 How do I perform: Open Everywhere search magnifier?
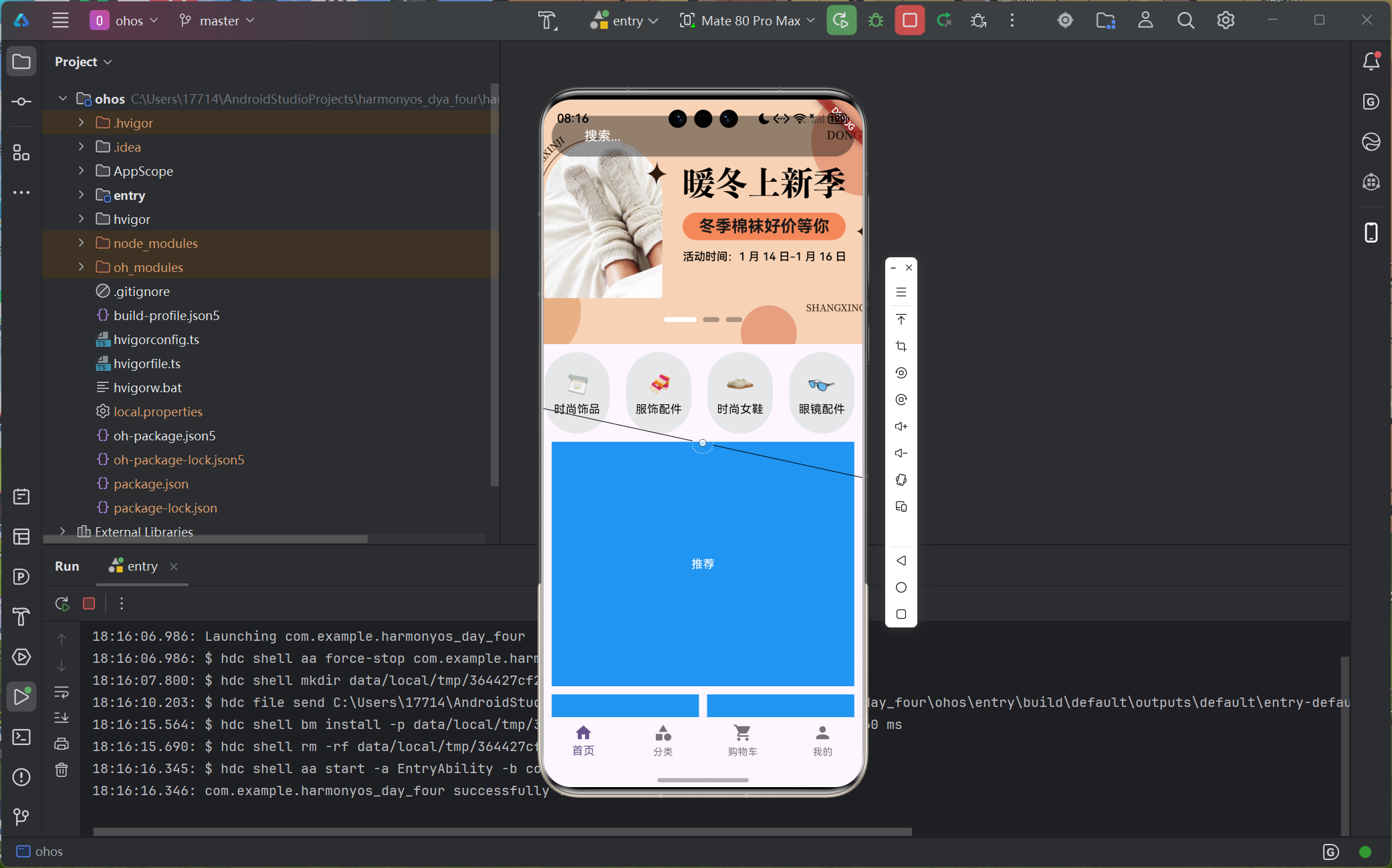[x=1185, y=20]
